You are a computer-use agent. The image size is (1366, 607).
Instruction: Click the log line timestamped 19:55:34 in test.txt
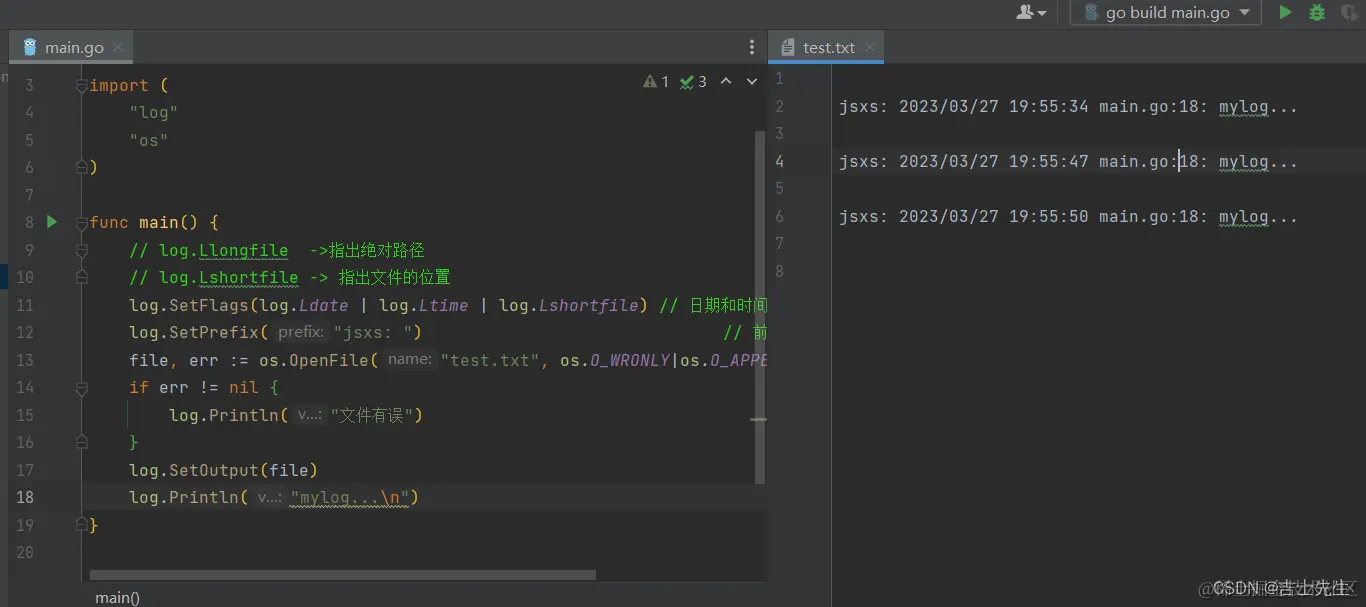click(1068, 106)
